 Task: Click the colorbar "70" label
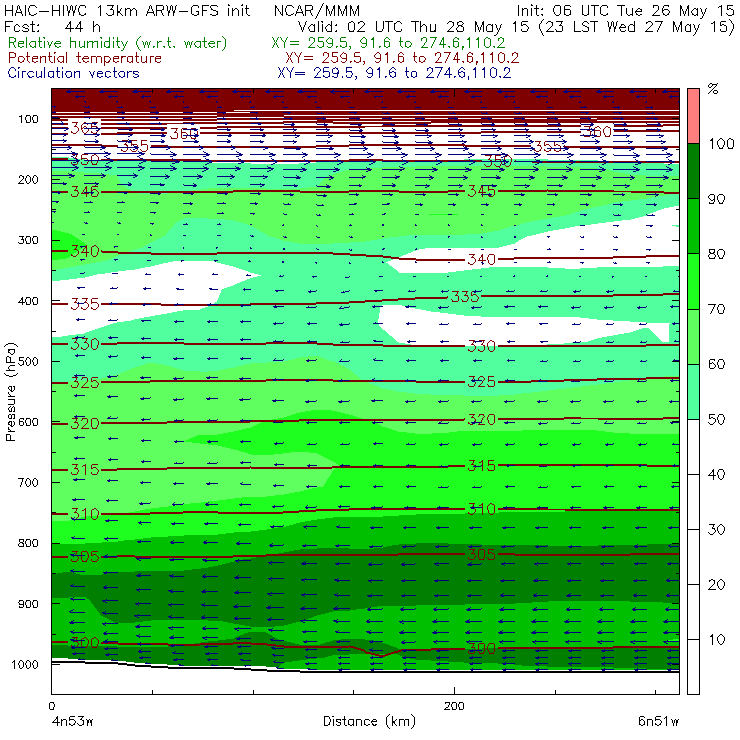click(716, 309)
